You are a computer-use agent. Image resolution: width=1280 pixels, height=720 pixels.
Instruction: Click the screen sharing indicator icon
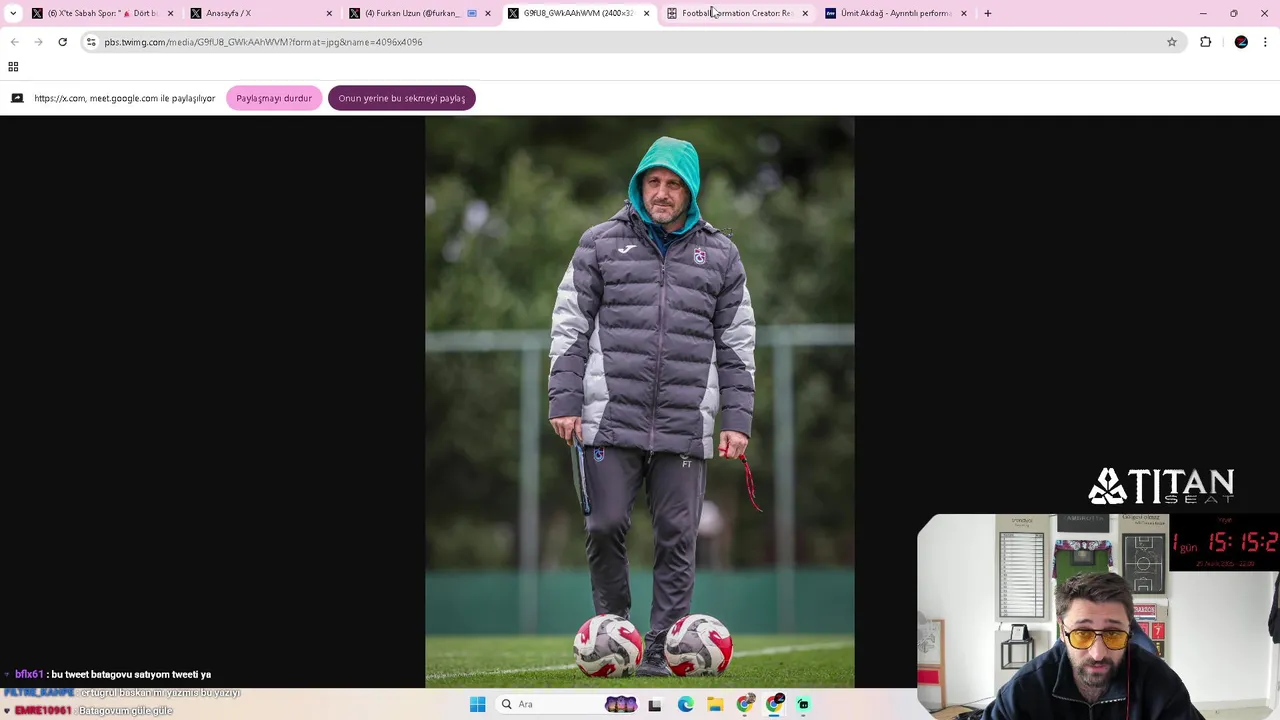(17, 98)
